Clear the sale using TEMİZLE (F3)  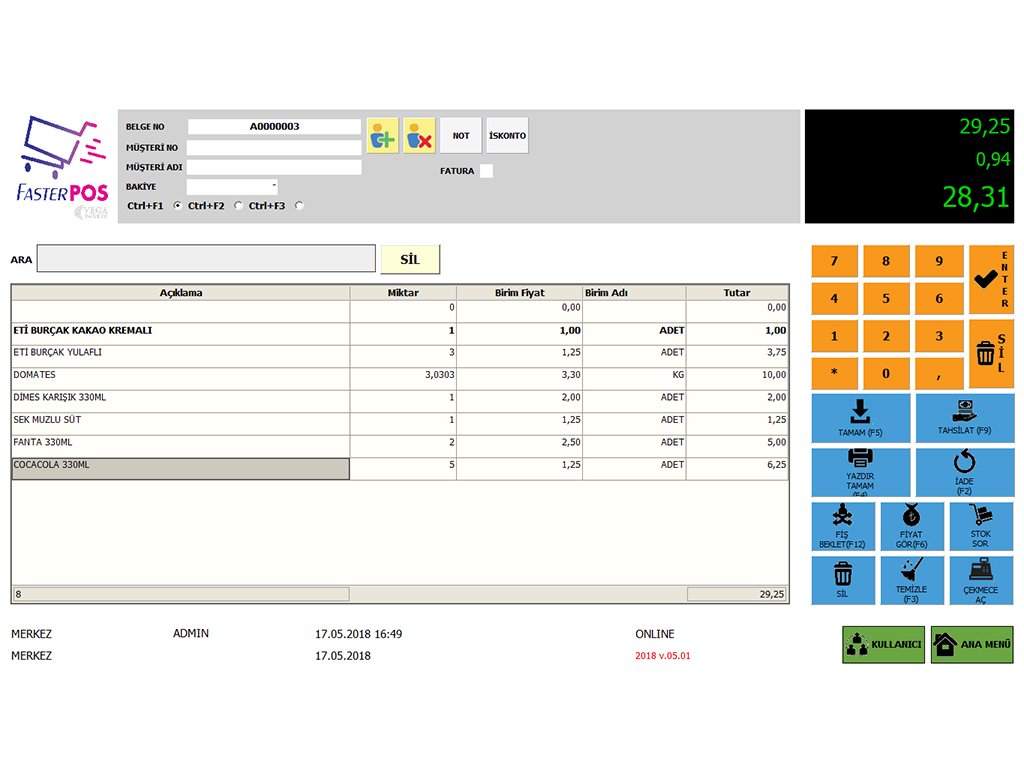(x=911, y=581)
